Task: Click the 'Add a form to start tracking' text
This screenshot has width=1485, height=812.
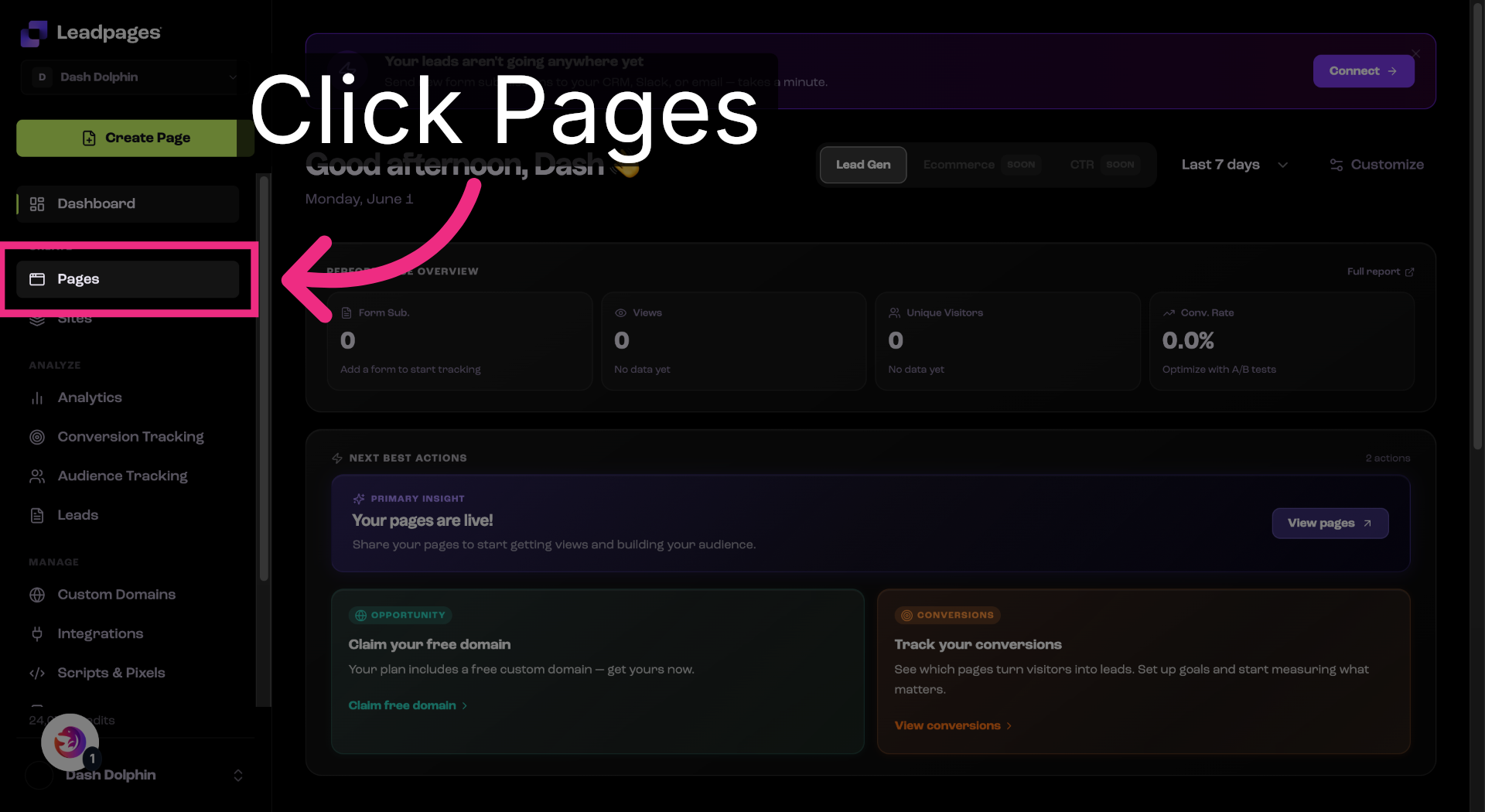Action: pos(410,370)
